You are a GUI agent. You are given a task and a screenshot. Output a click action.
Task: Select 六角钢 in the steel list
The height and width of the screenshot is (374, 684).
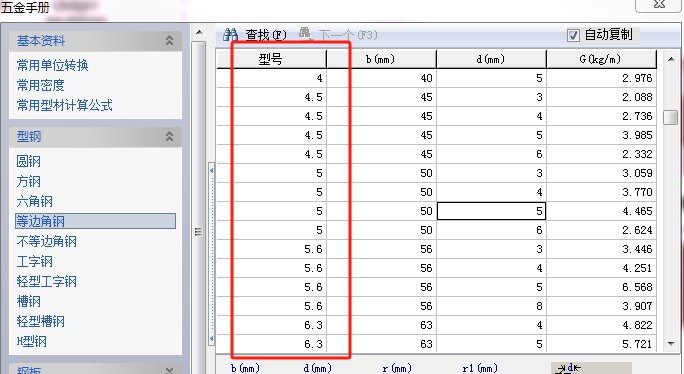(x=34, y=202)
